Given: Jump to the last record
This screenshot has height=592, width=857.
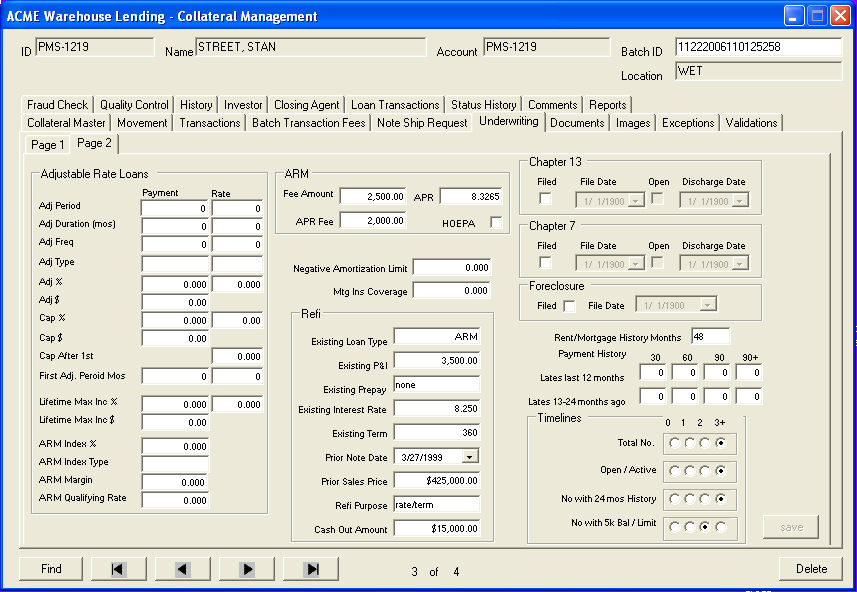Looking at the screenshot, I should pyautogui.click(x=310, y=569).
